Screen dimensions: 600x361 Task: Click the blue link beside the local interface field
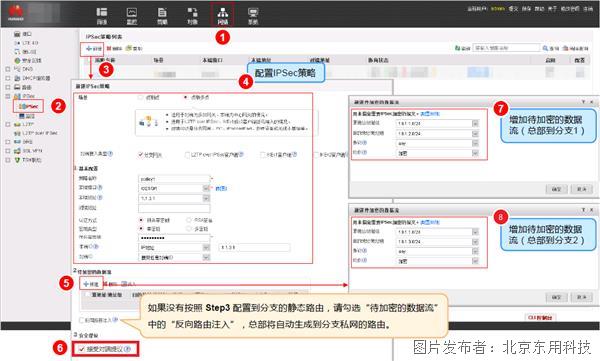coord(221,188)
